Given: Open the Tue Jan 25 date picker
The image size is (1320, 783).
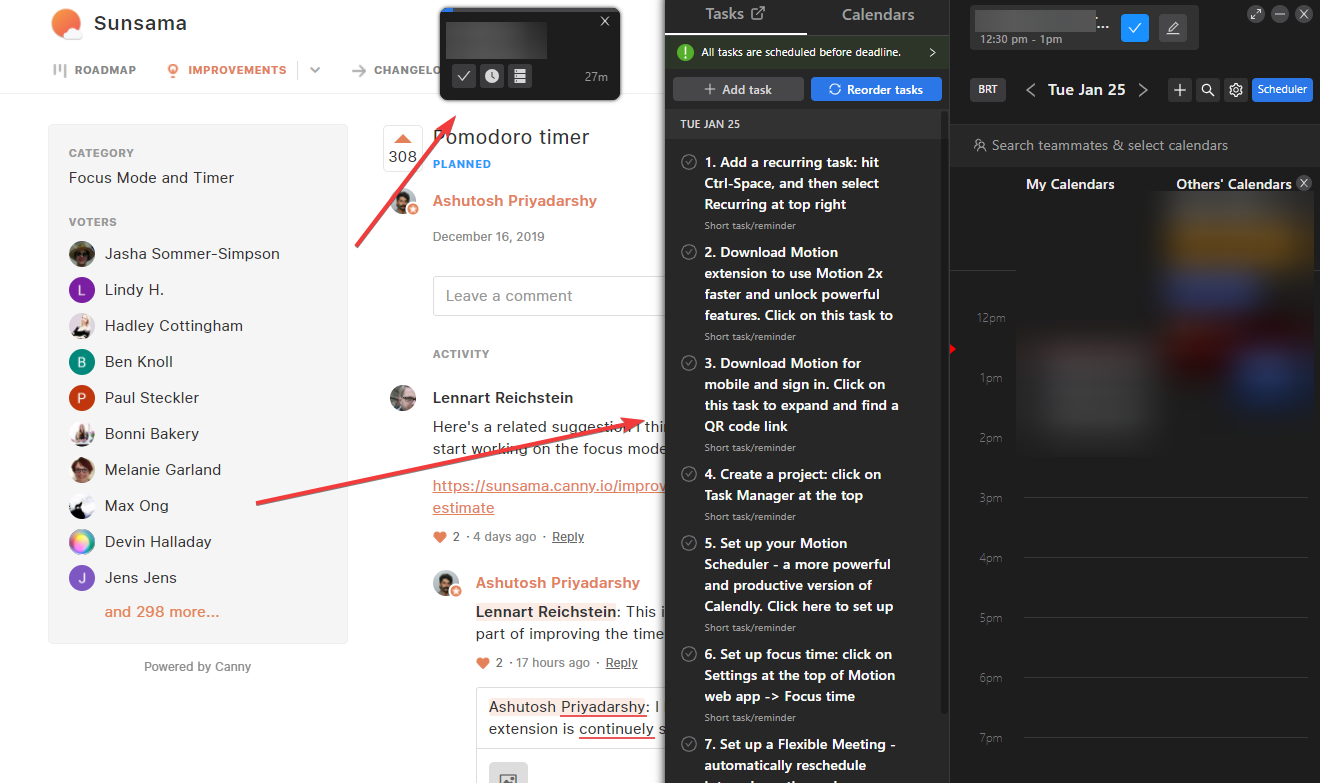Looking at the screenshot, I should point(1086,90).
